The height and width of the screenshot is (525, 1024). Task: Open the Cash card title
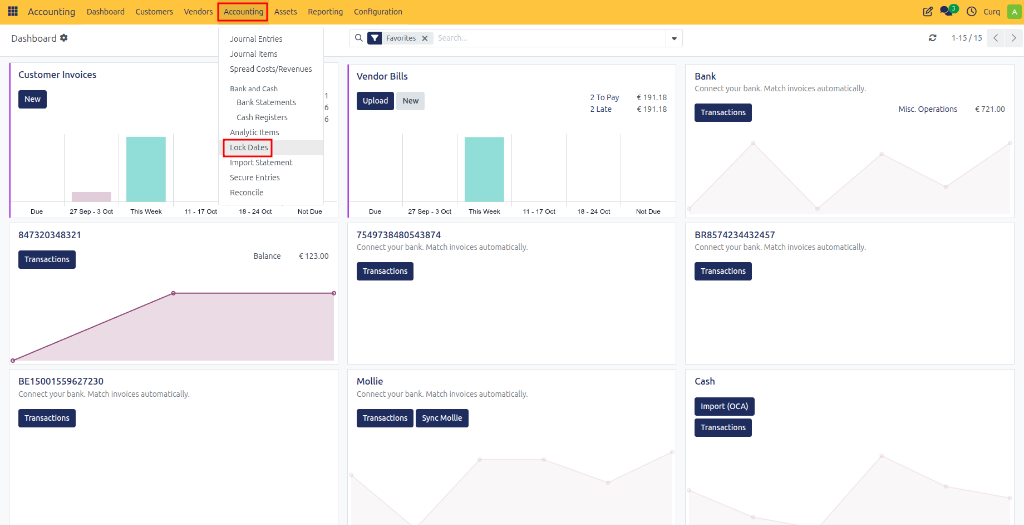705,381
